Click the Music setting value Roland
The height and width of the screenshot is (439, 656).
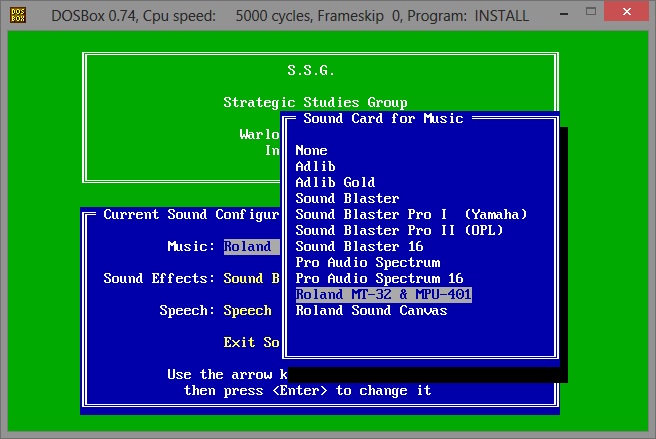click(x=251, y=246)
